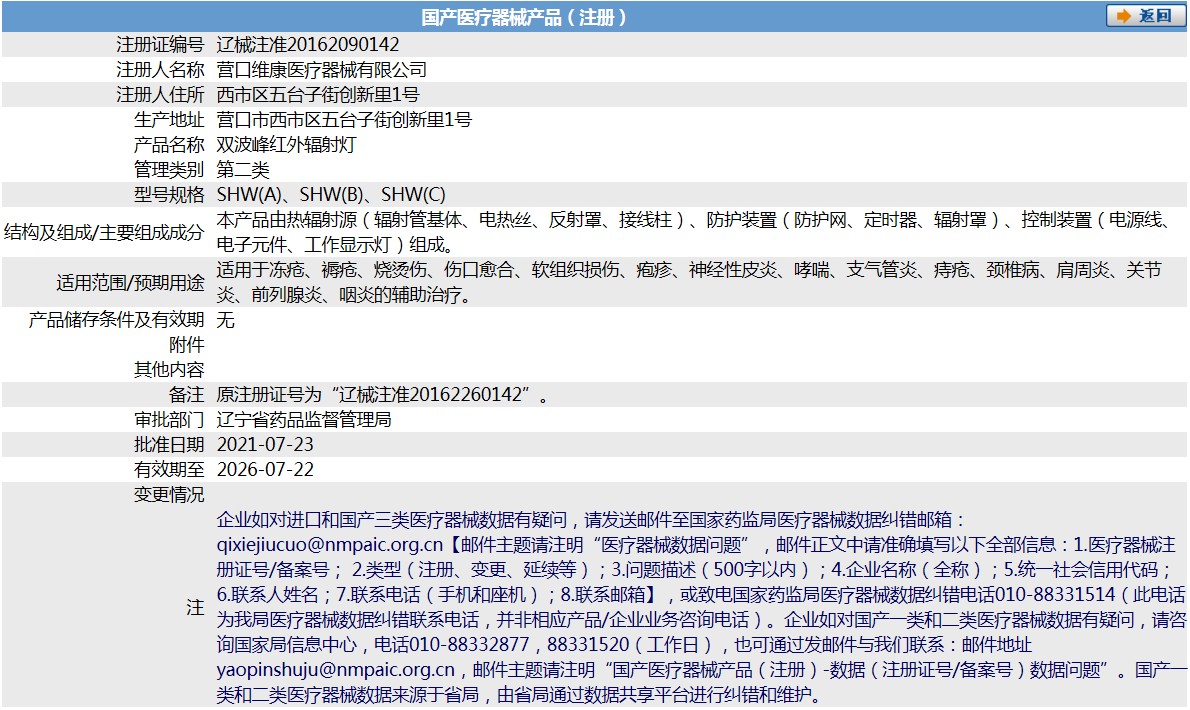Click the 批准日期 label
Screen dimensions: 1190x710
[169, 445]
